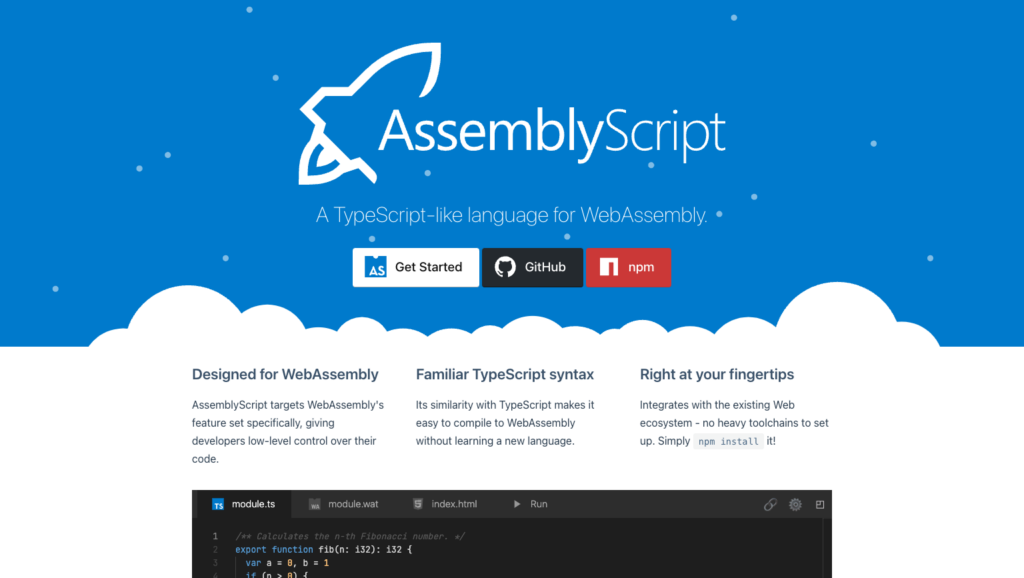
Task: Copy the share link via chain icon
Action: [770, 505]
